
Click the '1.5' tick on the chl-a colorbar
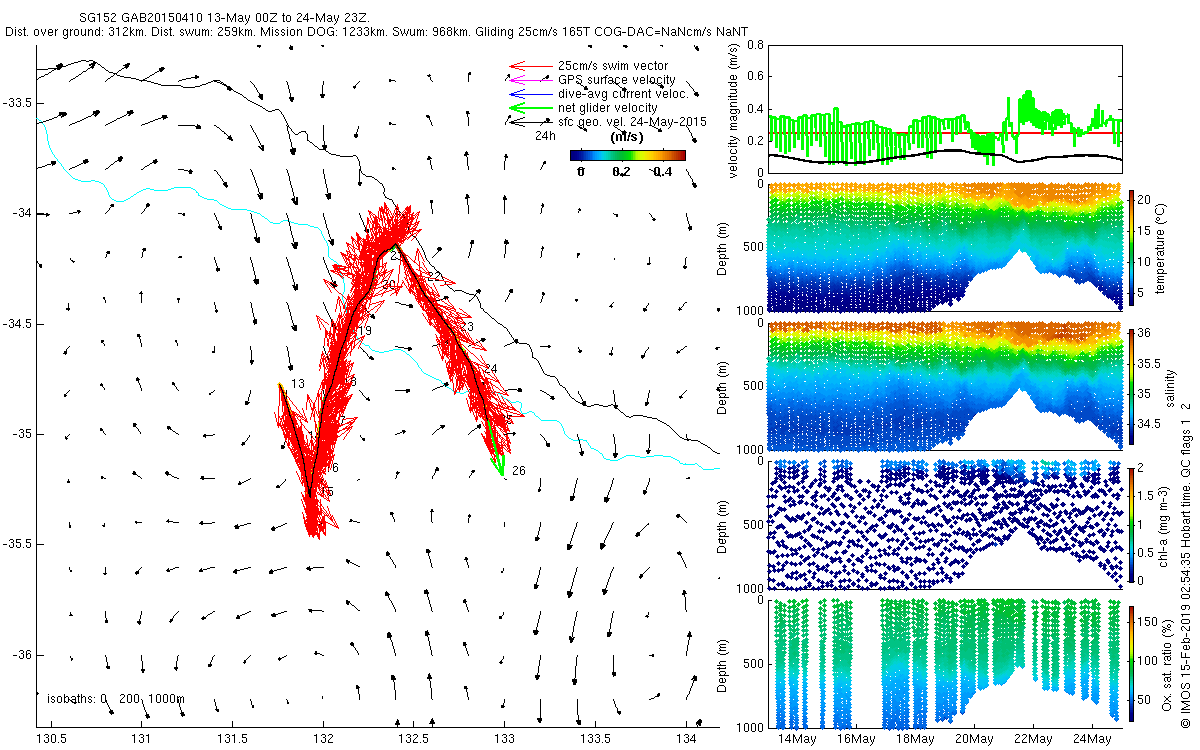1147,495
